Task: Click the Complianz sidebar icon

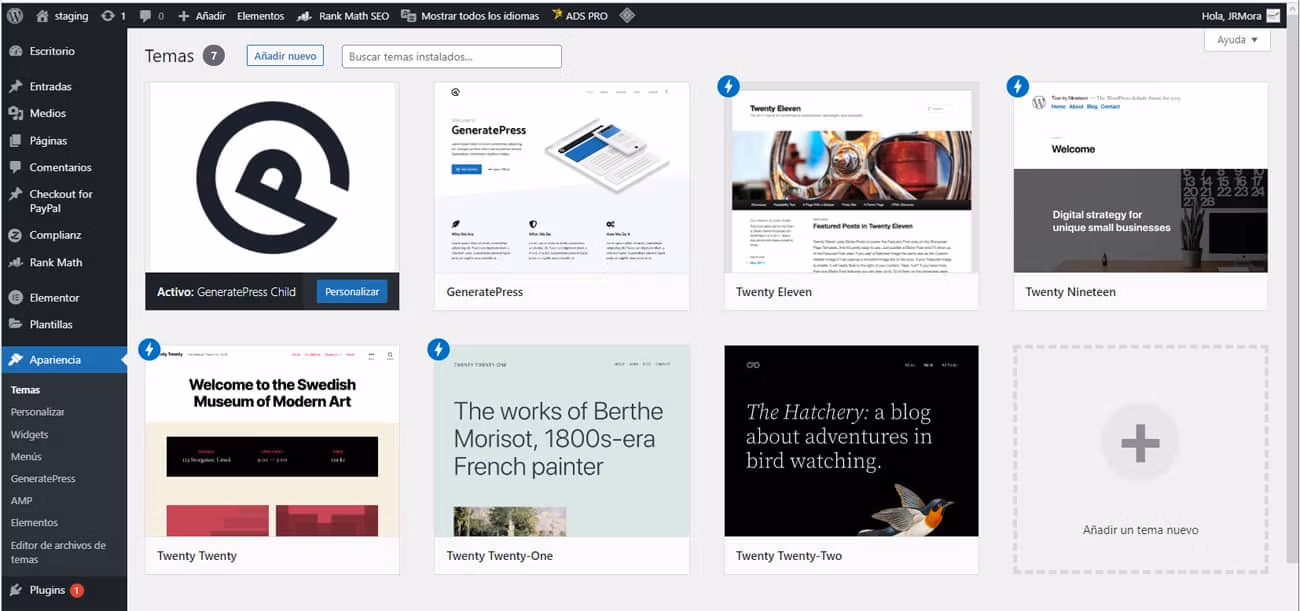Action: pos(15,236)
